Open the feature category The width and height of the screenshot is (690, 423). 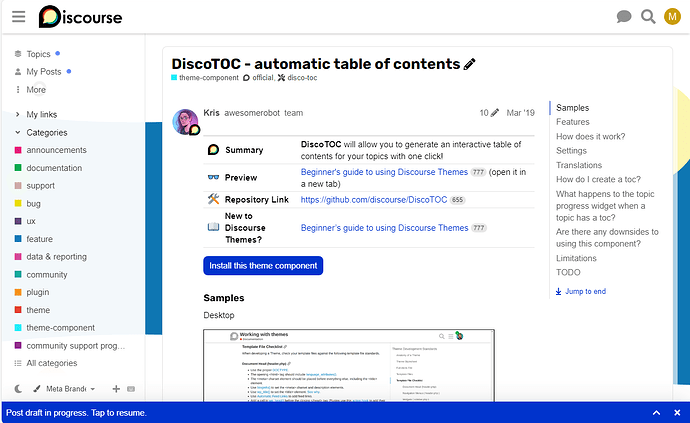coord(40,239)
